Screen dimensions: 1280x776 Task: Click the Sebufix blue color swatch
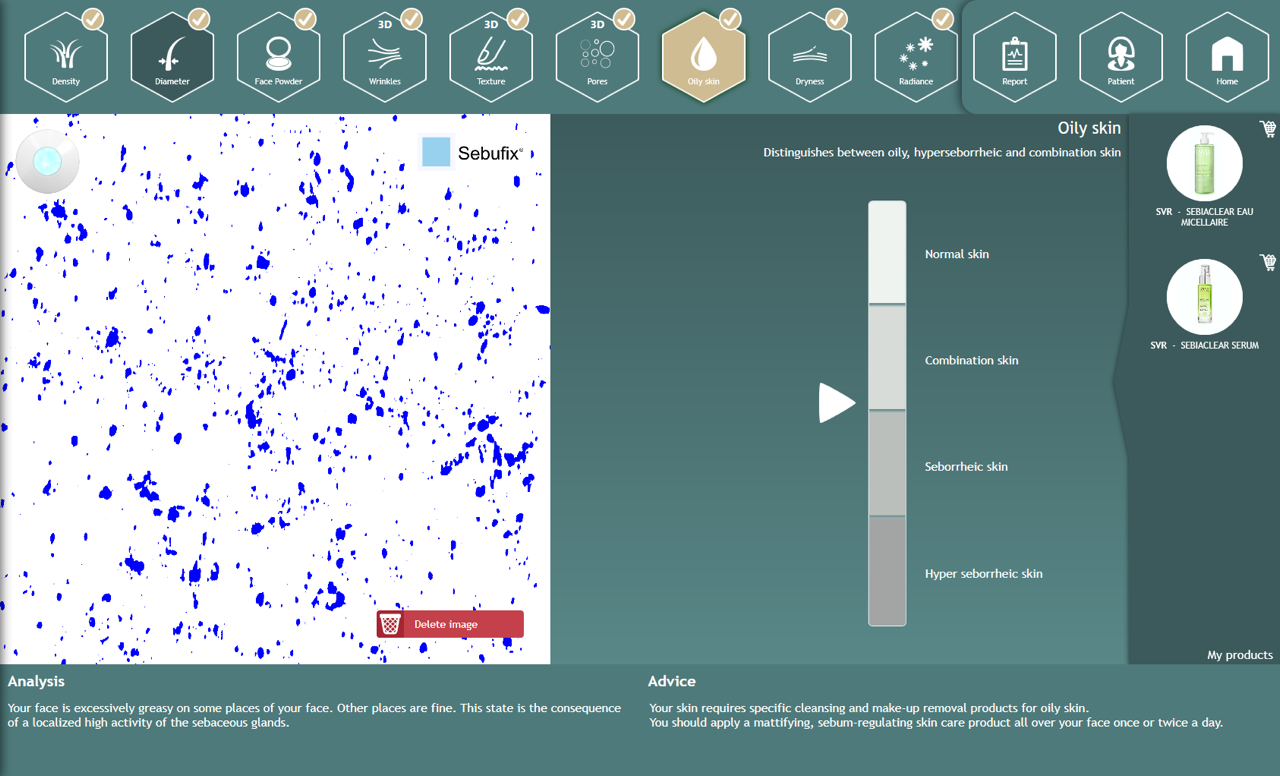[436, 152]
